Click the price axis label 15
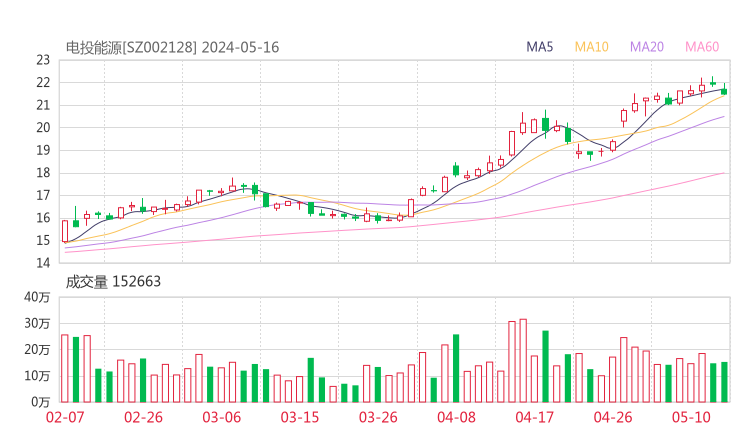 [x=43, y=240]
